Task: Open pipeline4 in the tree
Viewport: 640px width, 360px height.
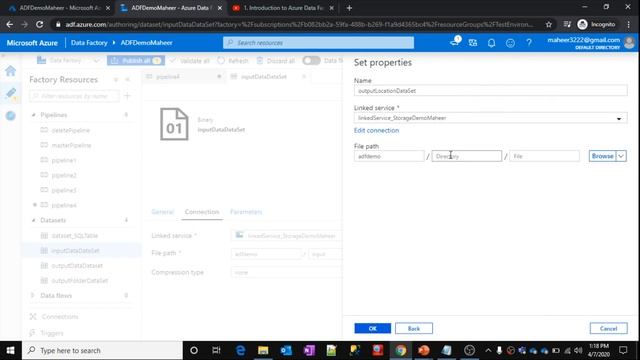Action: click(64, 205)
